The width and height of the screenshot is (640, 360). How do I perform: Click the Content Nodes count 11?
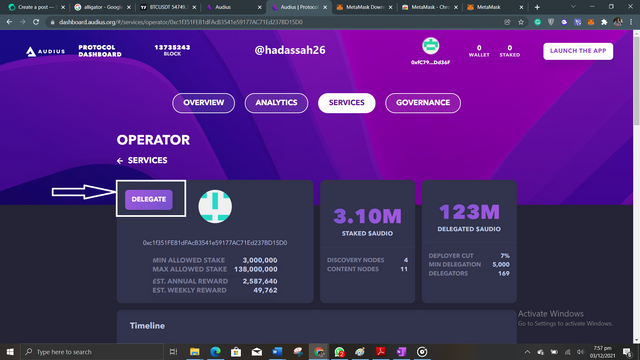(404, 269)
